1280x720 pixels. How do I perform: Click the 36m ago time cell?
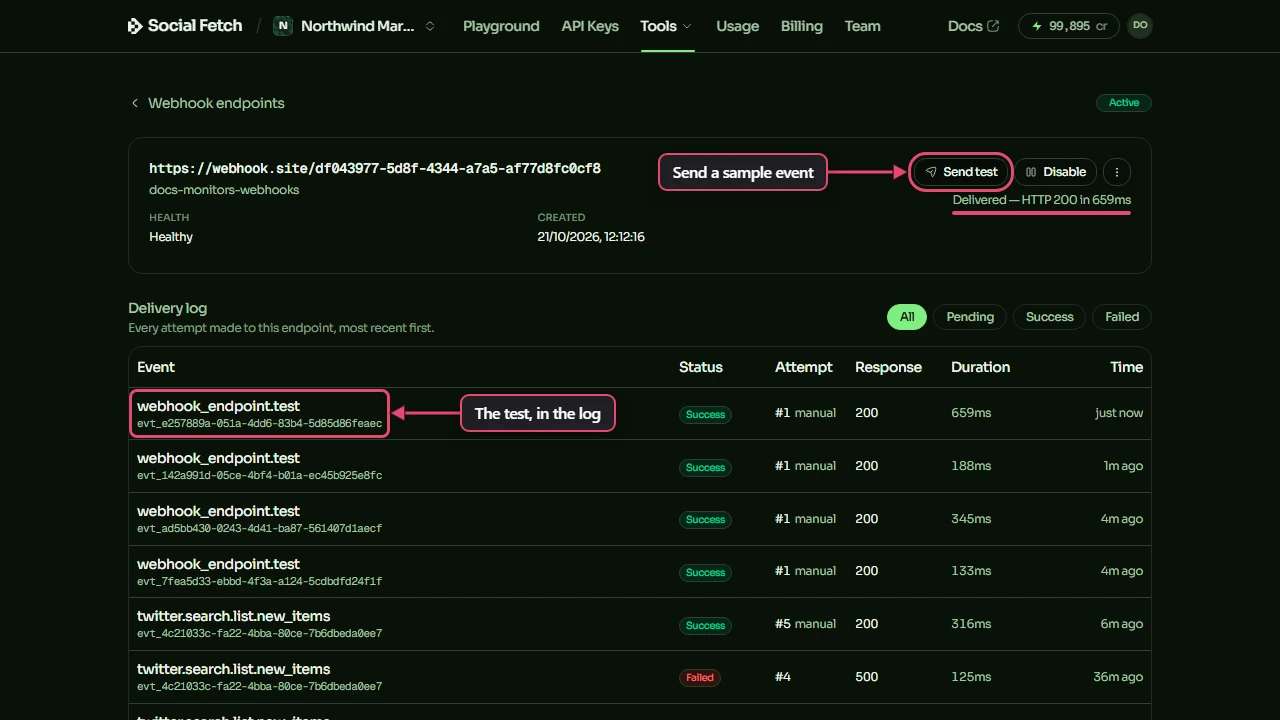click(1118, 677)
